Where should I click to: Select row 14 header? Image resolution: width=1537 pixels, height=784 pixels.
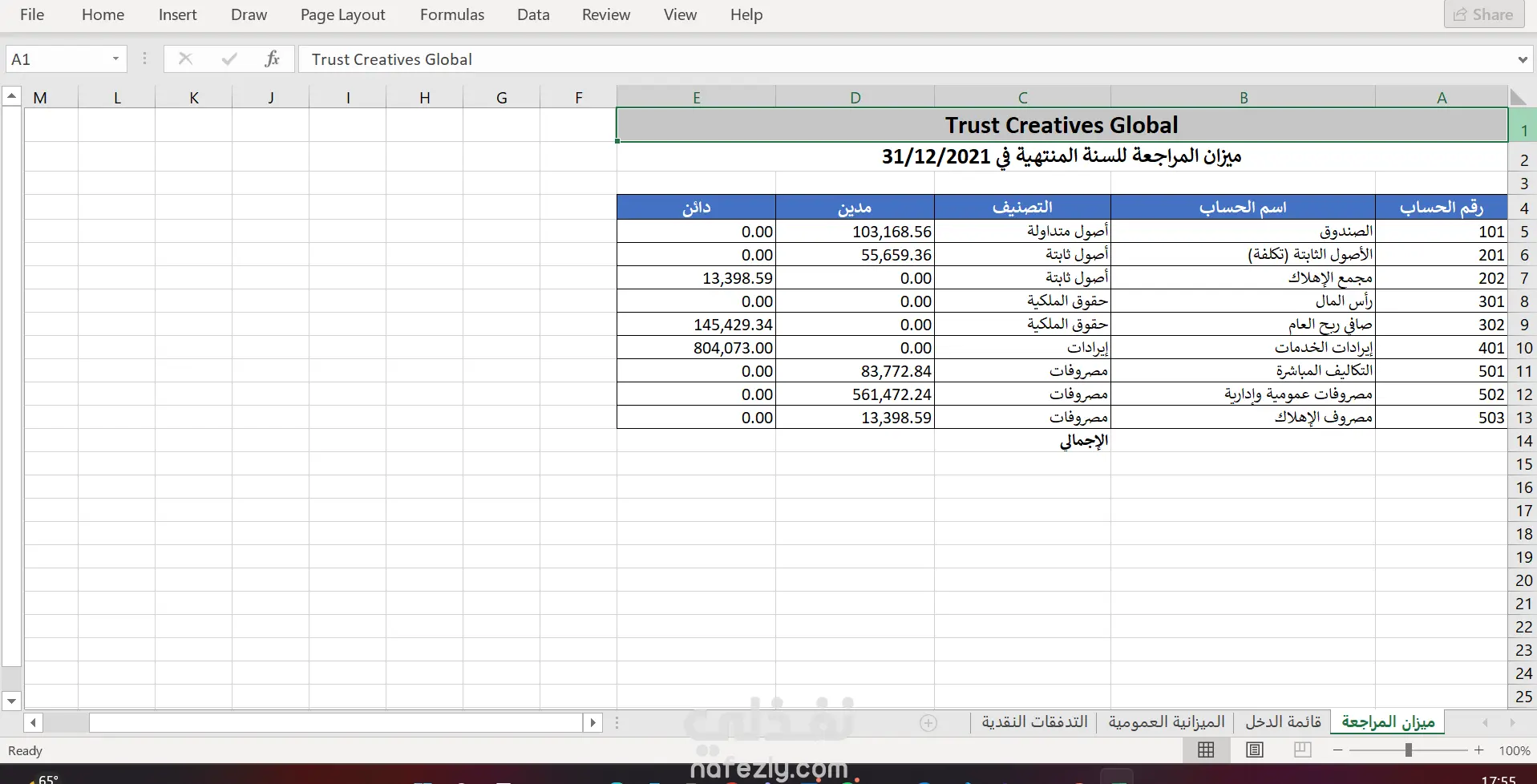pos(1523,440)
